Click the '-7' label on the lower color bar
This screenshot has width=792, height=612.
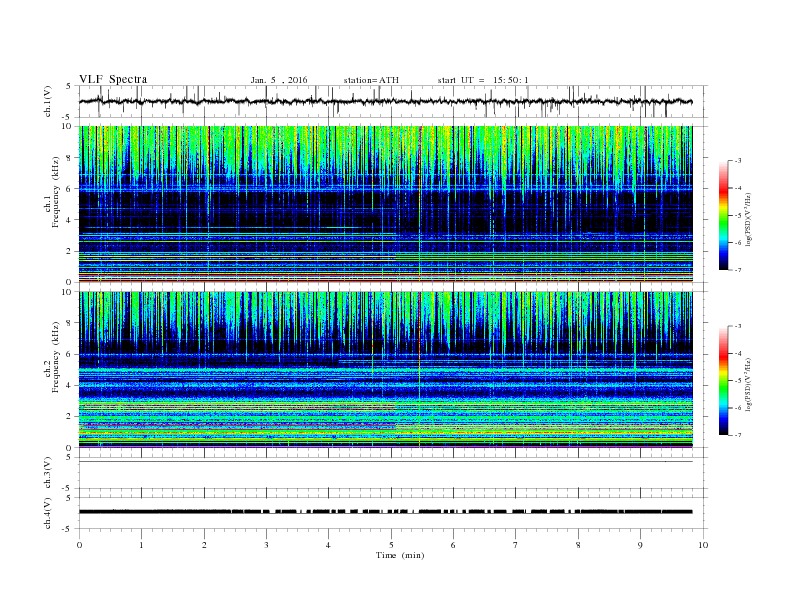click(x=737, y=435)
